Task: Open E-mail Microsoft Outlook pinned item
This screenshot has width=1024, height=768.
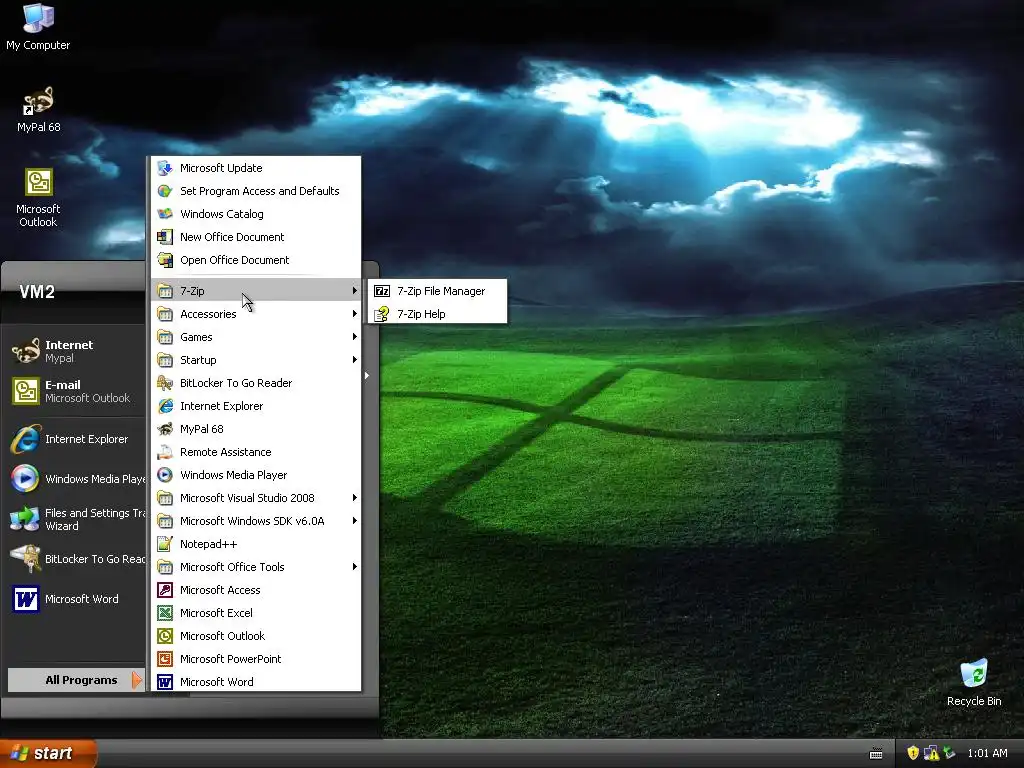Action: [x=75, y=391]
